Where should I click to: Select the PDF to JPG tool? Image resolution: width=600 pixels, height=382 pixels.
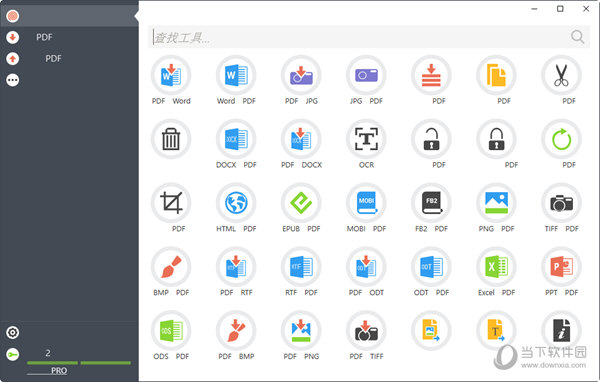click(x=301, y=75)
